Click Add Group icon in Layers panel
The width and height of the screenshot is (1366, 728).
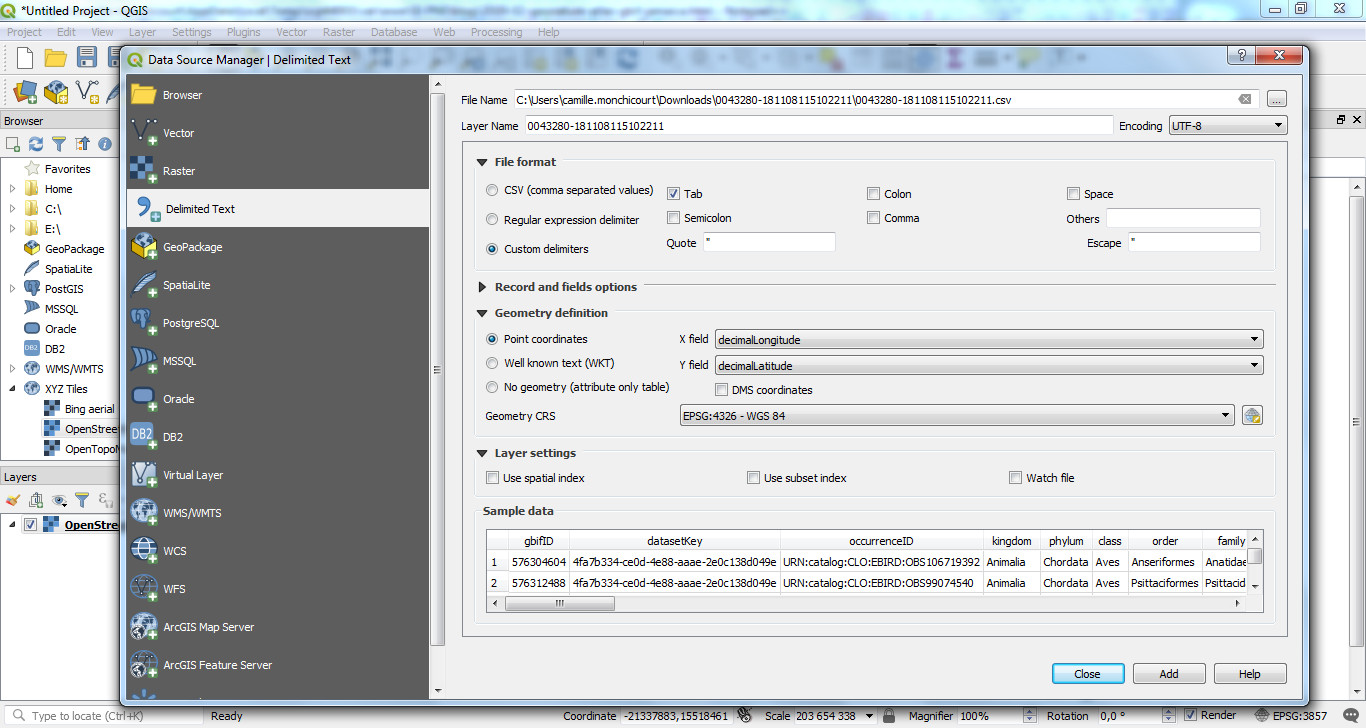[x=36, y=500]
